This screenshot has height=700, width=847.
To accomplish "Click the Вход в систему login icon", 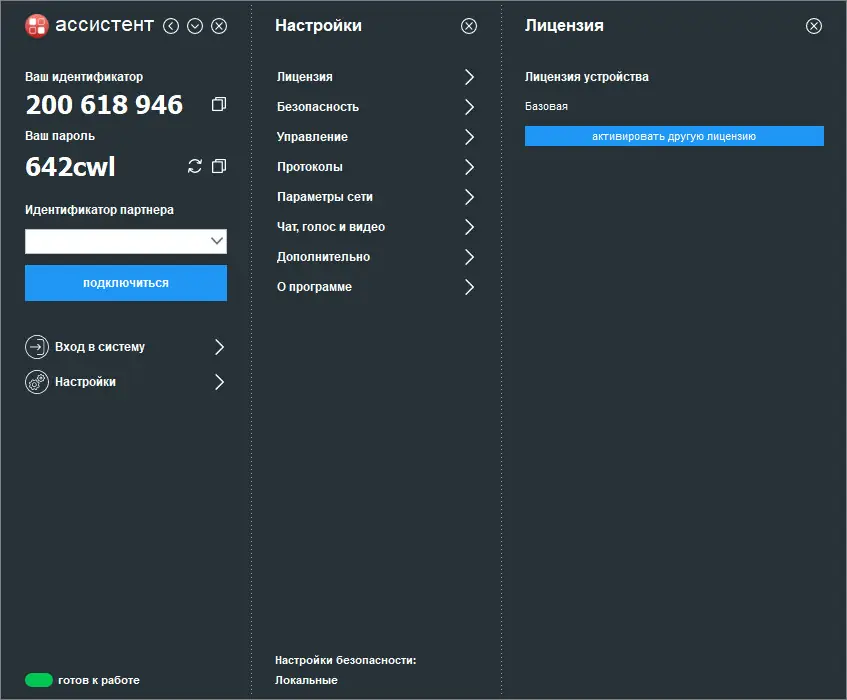I will (x=37, y=347).
